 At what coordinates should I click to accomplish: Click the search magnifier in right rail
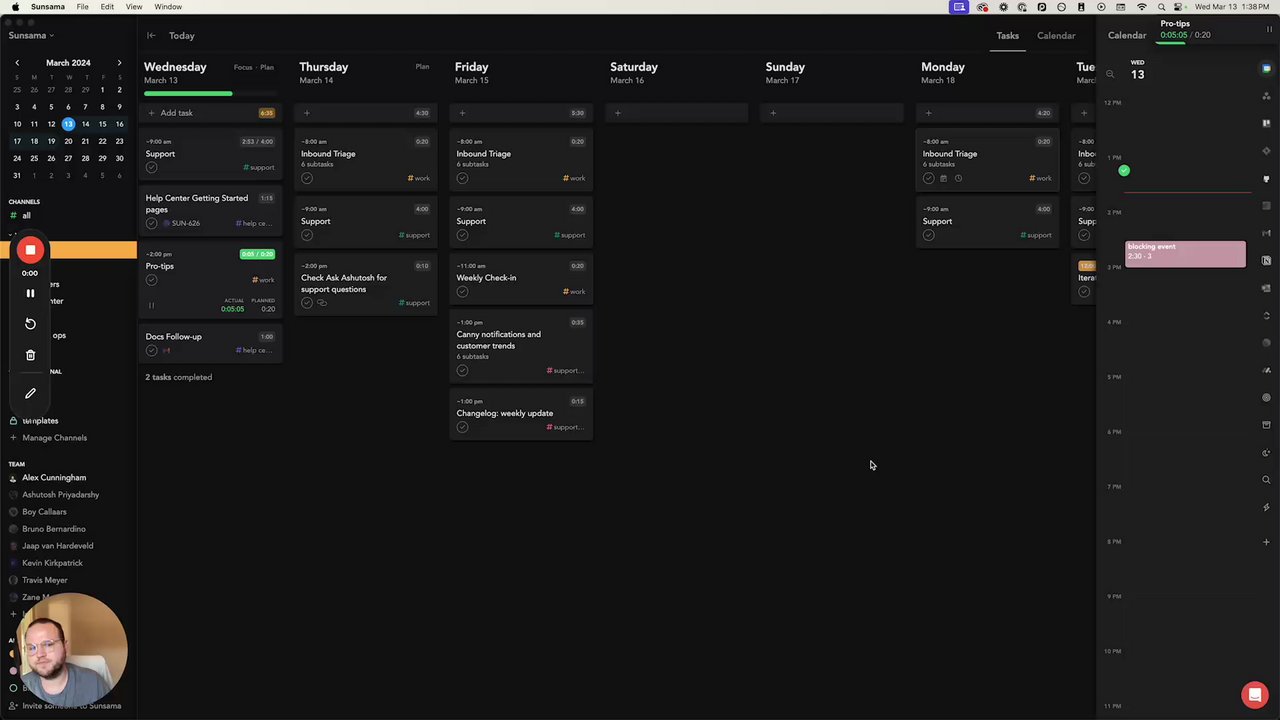[1266, 480]
